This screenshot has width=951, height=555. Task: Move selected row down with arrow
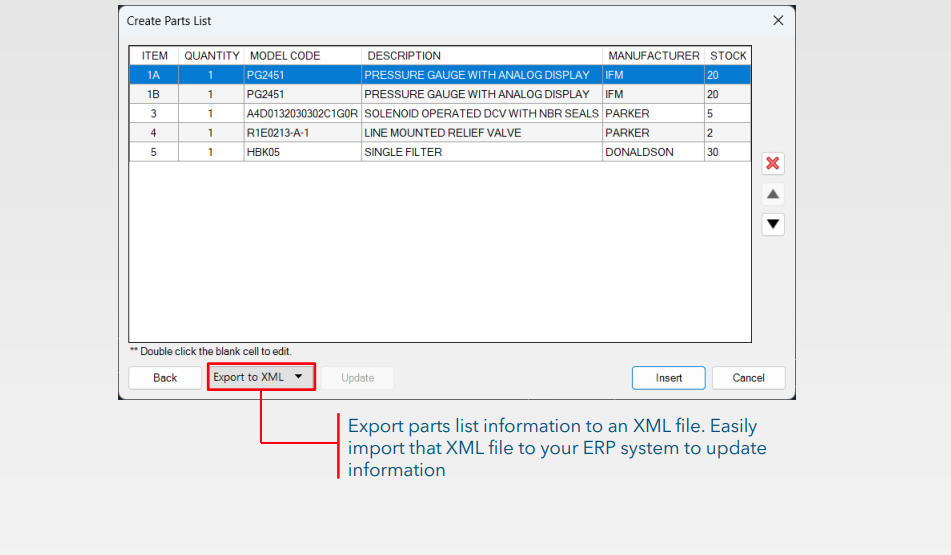pyautogui.click(x=773, y=224)
